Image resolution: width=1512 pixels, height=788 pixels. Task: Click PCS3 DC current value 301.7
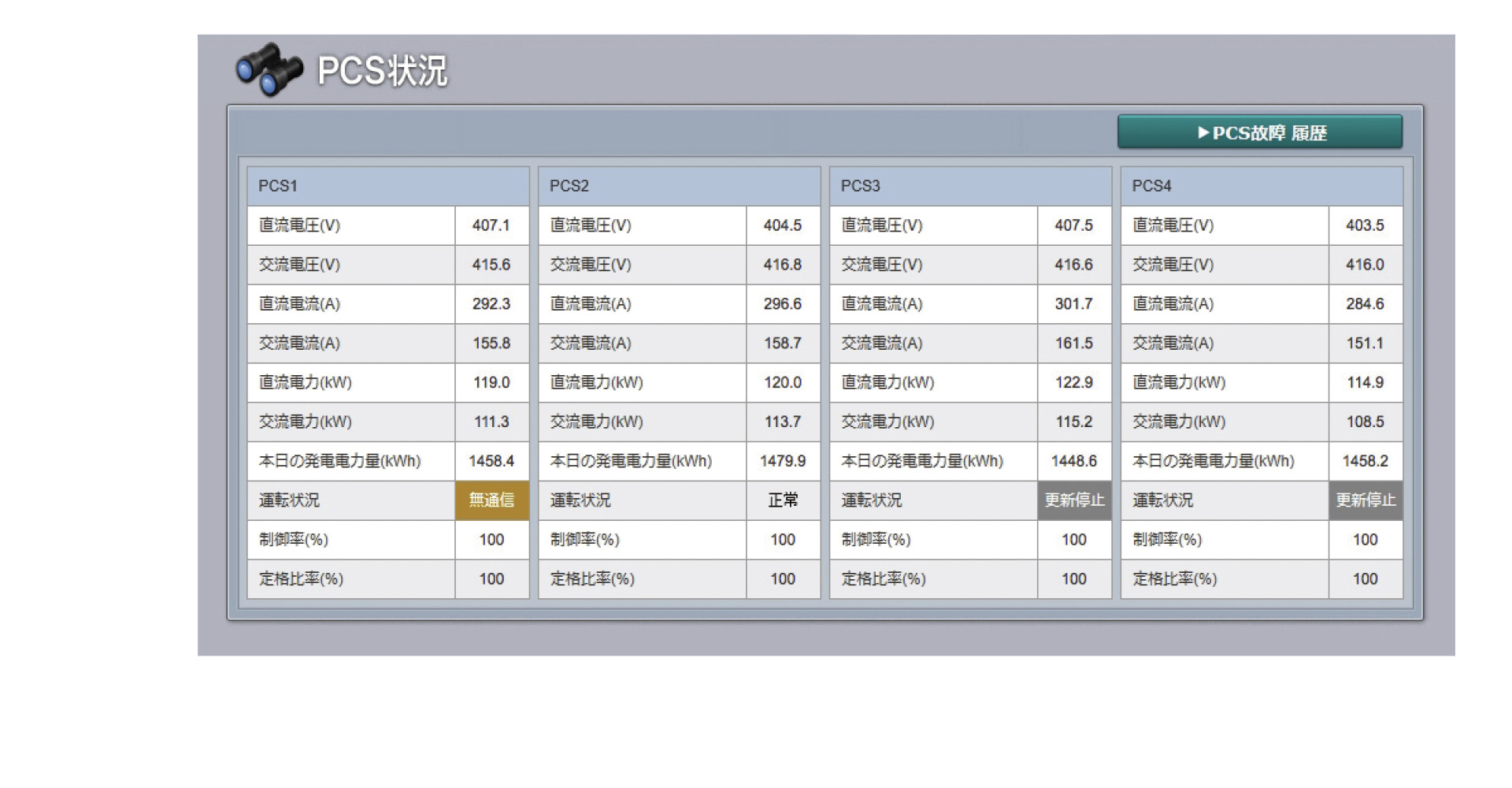1074,304
